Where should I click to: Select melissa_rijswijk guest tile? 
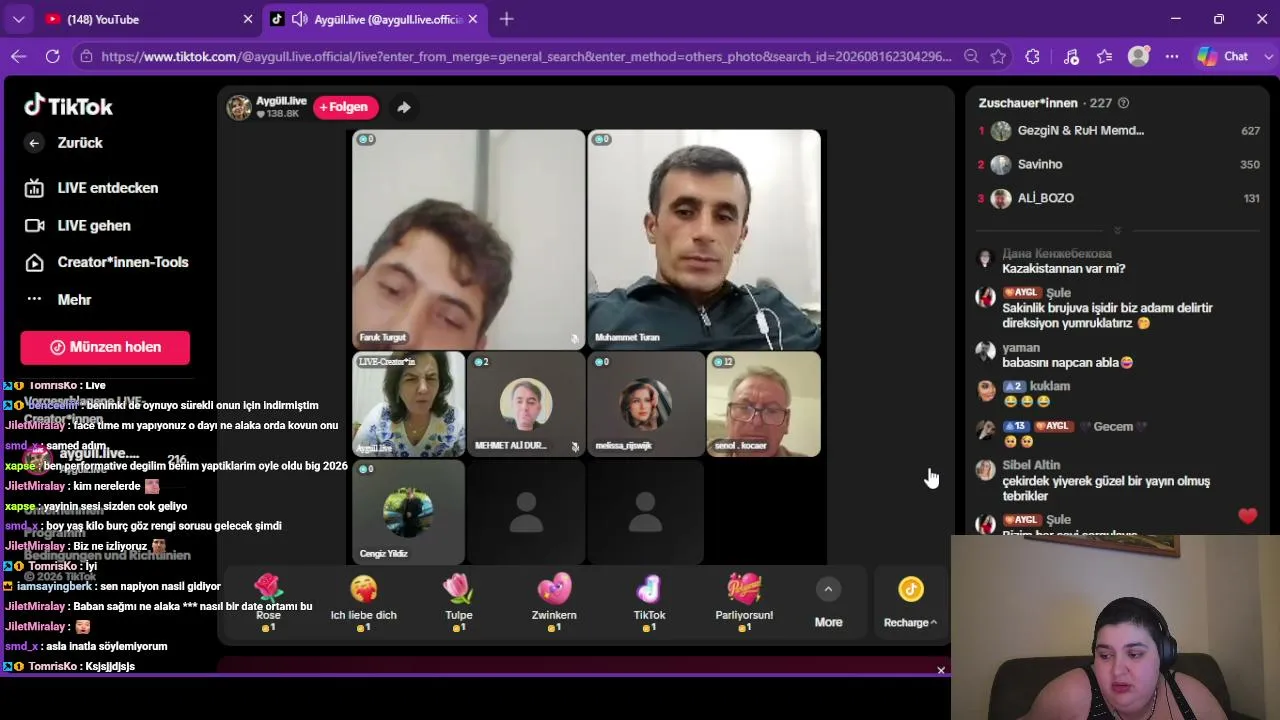646,404
